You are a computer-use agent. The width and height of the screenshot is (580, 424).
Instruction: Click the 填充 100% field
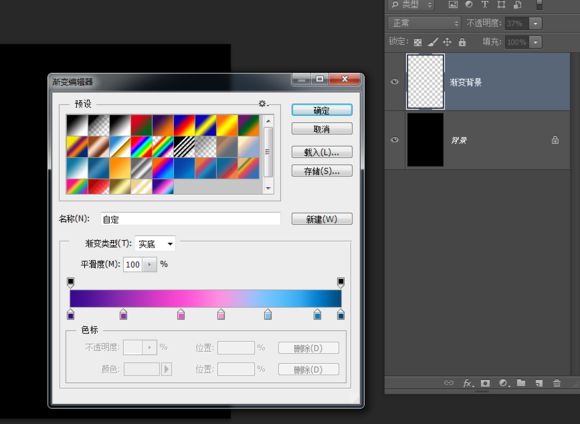point(517,42)
